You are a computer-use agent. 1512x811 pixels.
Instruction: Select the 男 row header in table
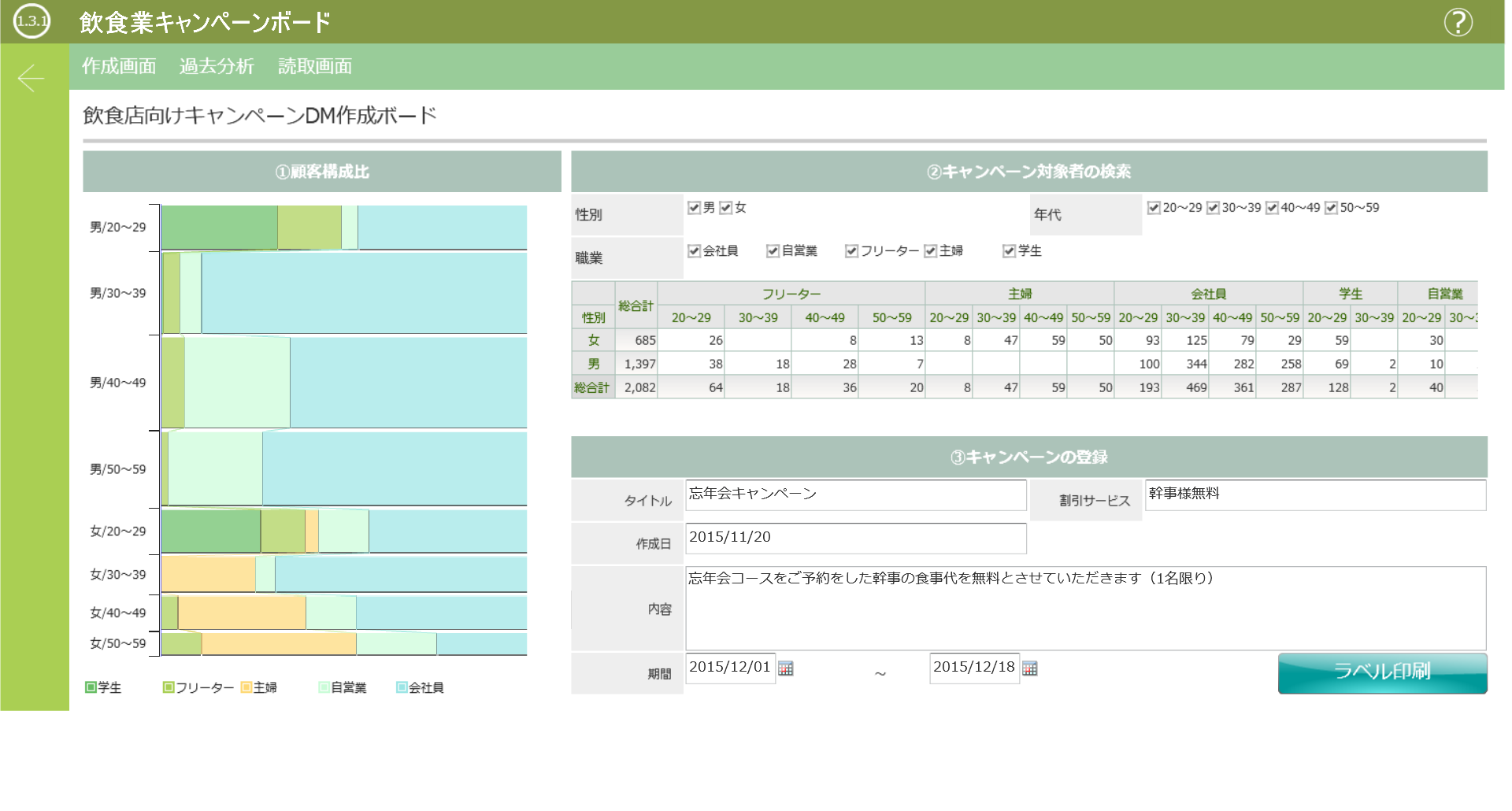point(594,364)
